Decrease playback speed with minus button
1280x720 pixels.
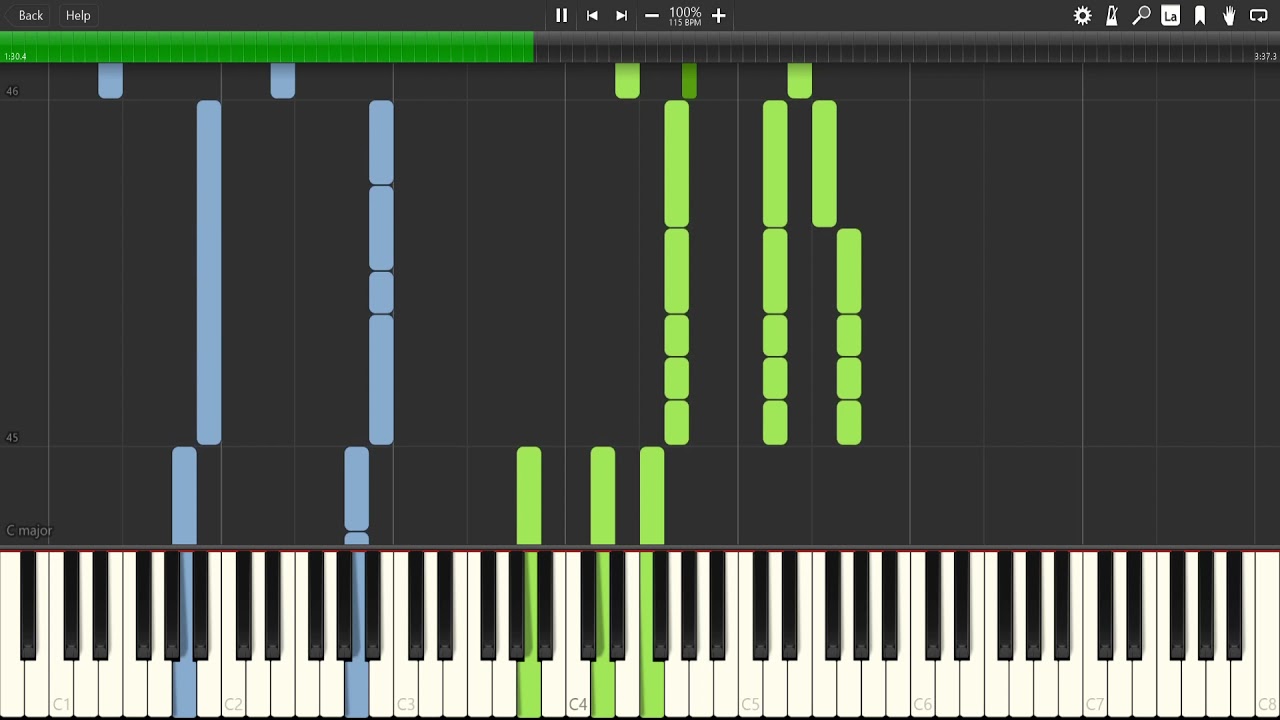[x=652, y=15]
